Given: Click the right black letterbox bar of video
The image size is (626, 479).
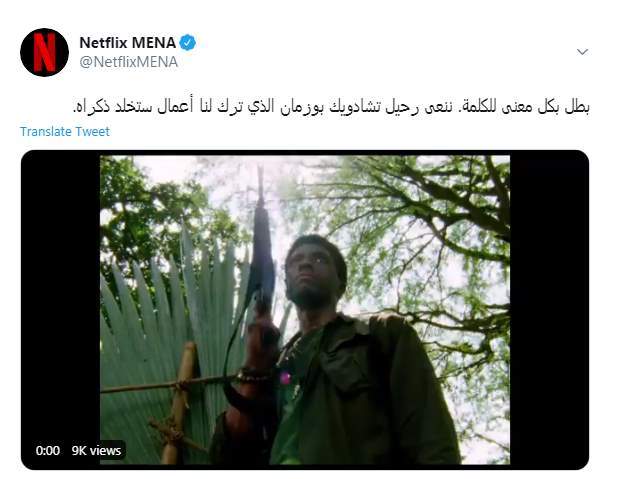Looking at the screenshot, I should pyautogui.click(x=549, y=310).
